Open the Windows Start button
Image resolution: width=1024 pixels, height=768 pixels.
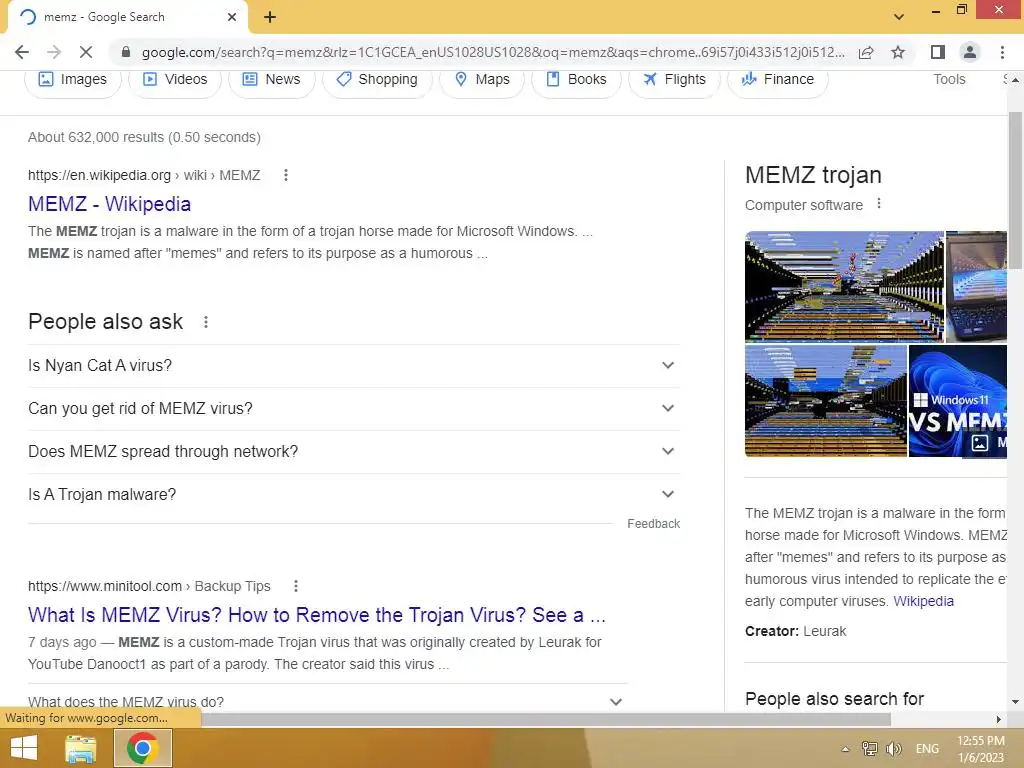(x=24, y=748)
